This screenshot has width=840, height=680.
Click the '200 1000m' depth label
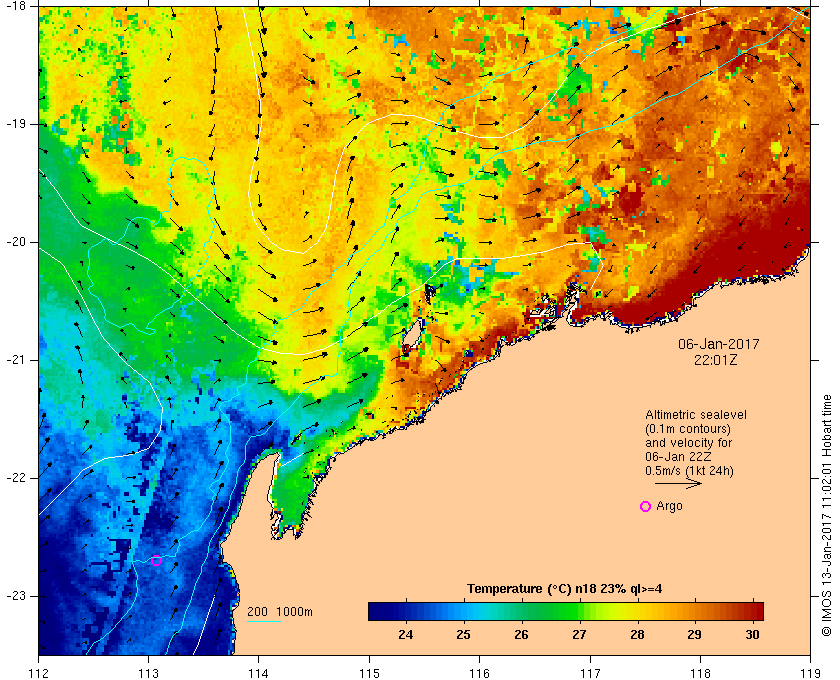pos(280,612)
